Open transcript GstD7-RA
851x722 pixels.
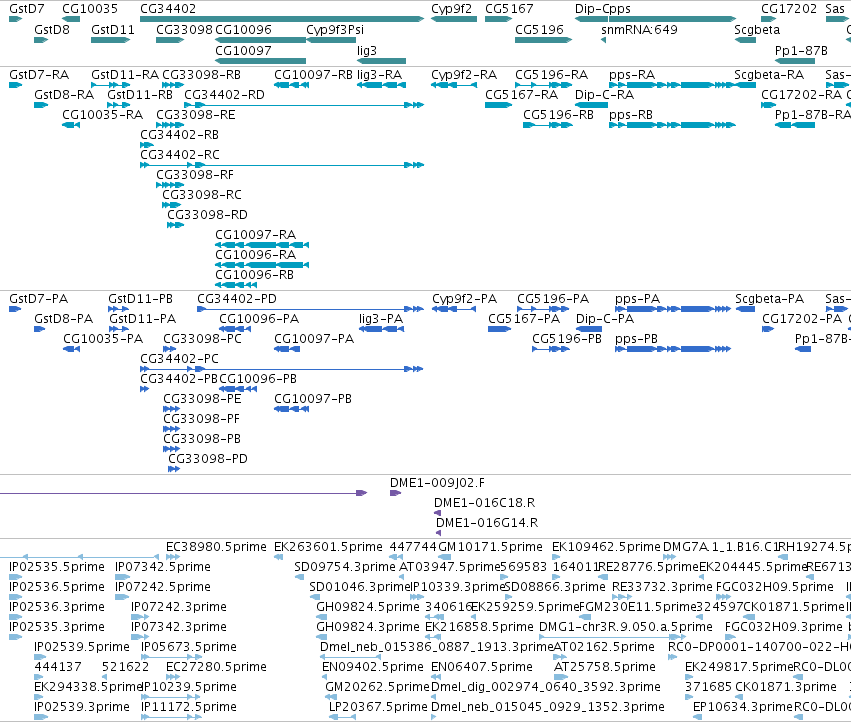coord(39,74)
